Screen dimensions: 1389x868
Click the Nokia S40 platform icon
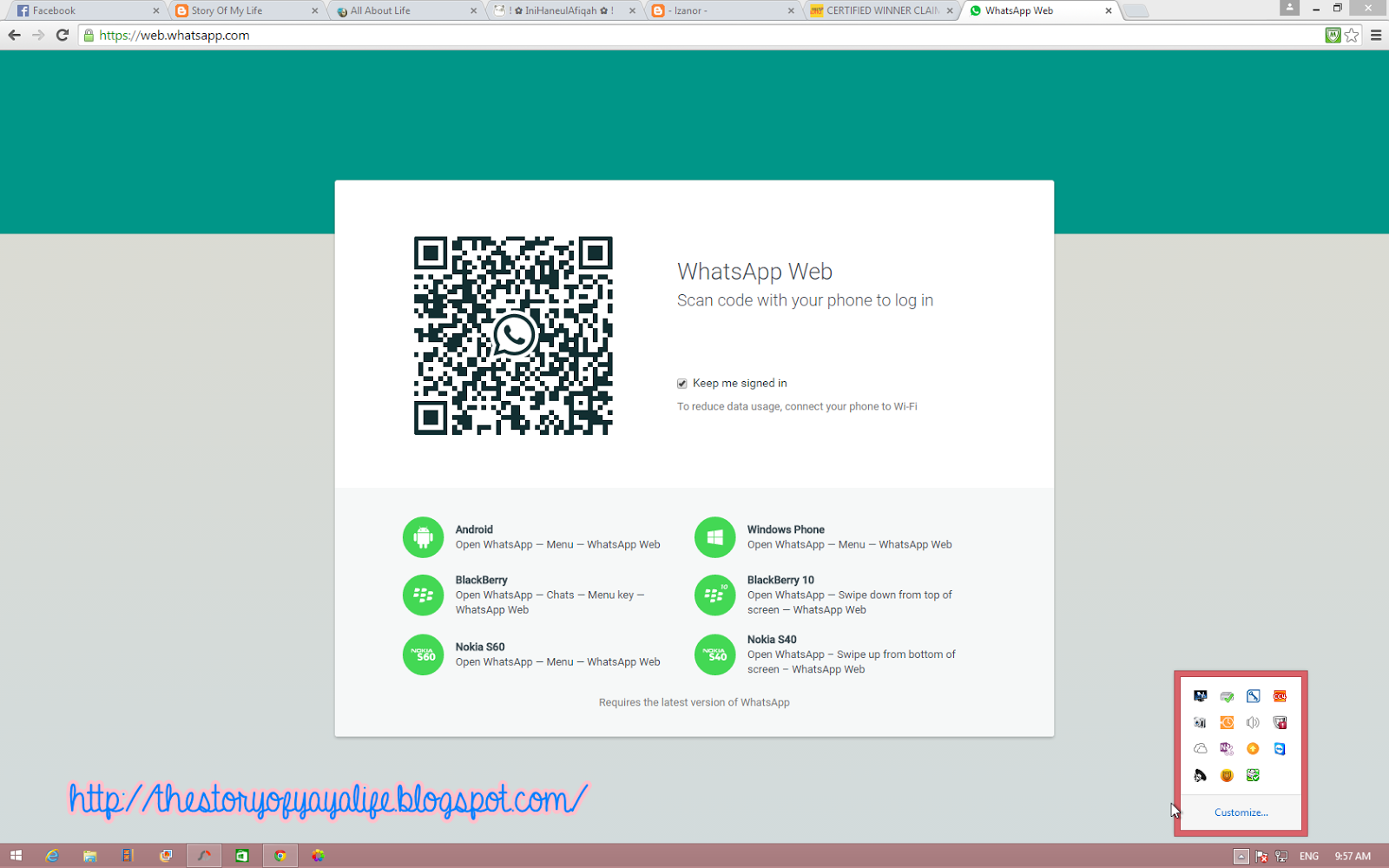coord(715,654)
